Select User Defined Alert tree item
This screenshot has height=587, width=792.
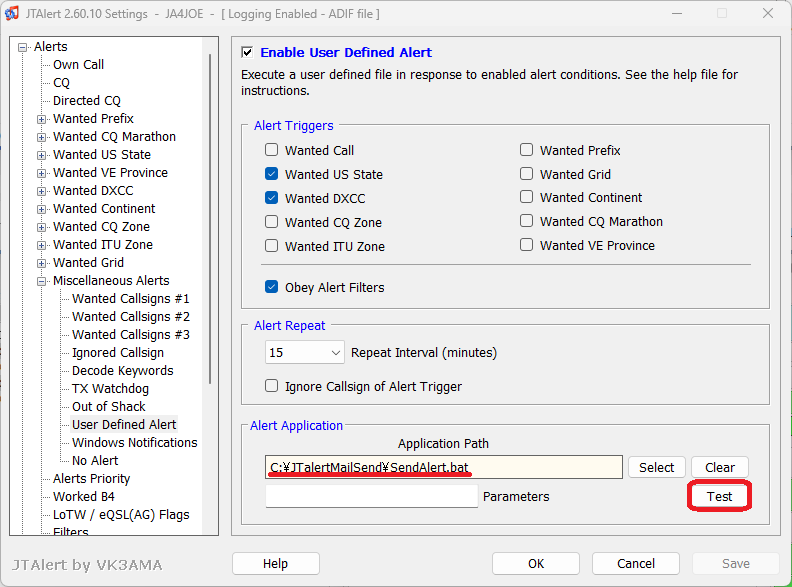(x=124, y=424)
